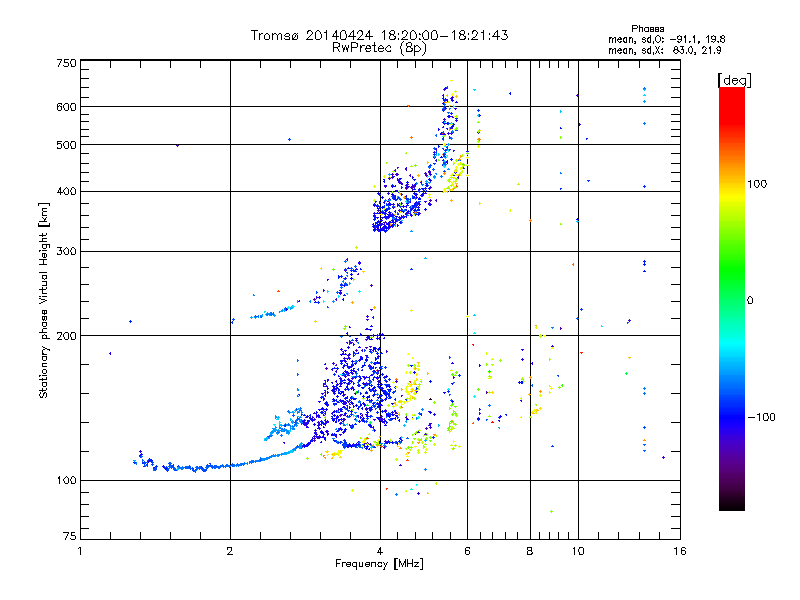Image resolution: width=800 pixels, height=600 pixels.
Task: Click the 'Phases' header text
Action: [x=647, y=29]
